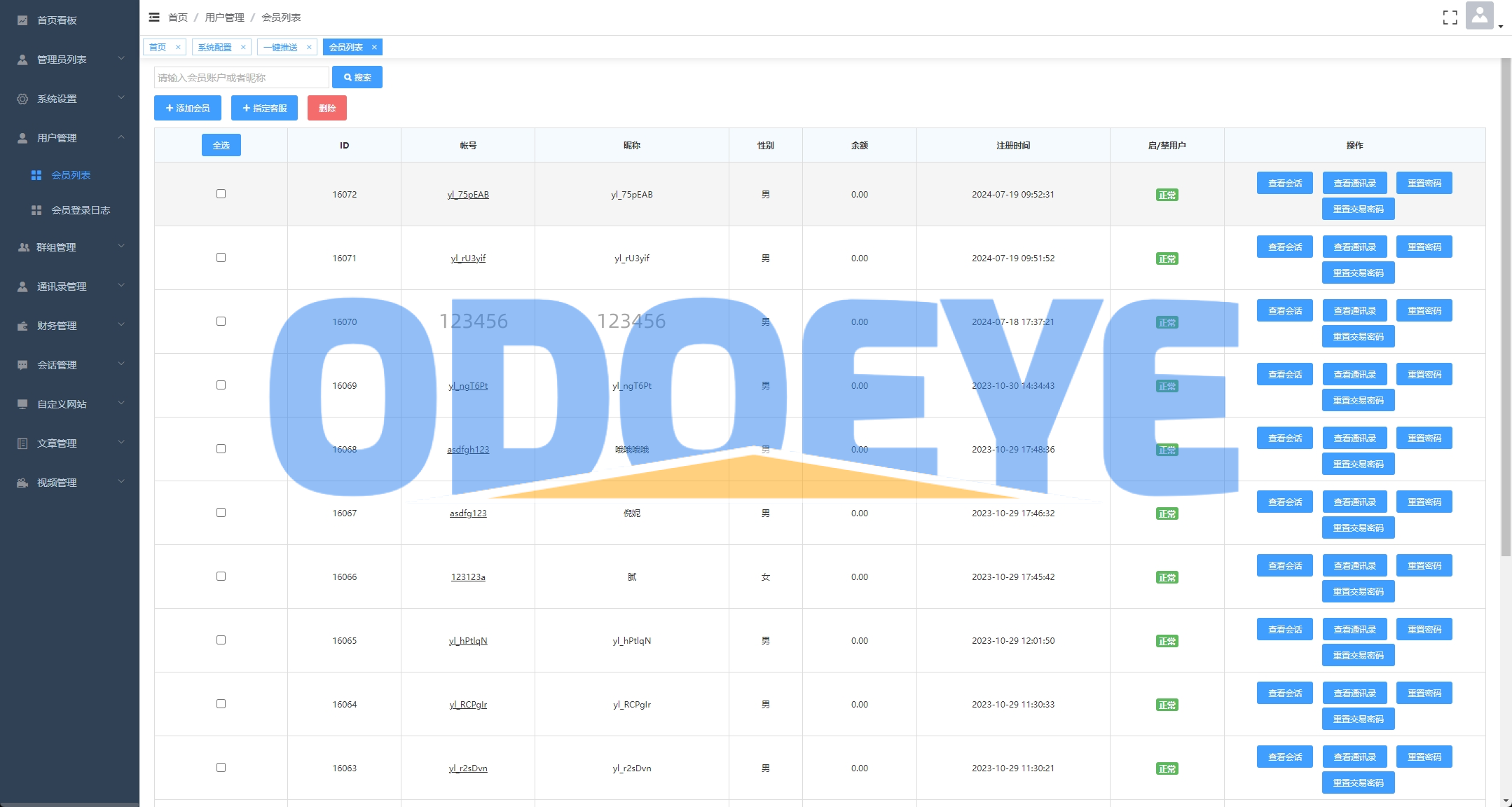
Task: Open the user avatar menu
Action: [x=1479, y=15]
